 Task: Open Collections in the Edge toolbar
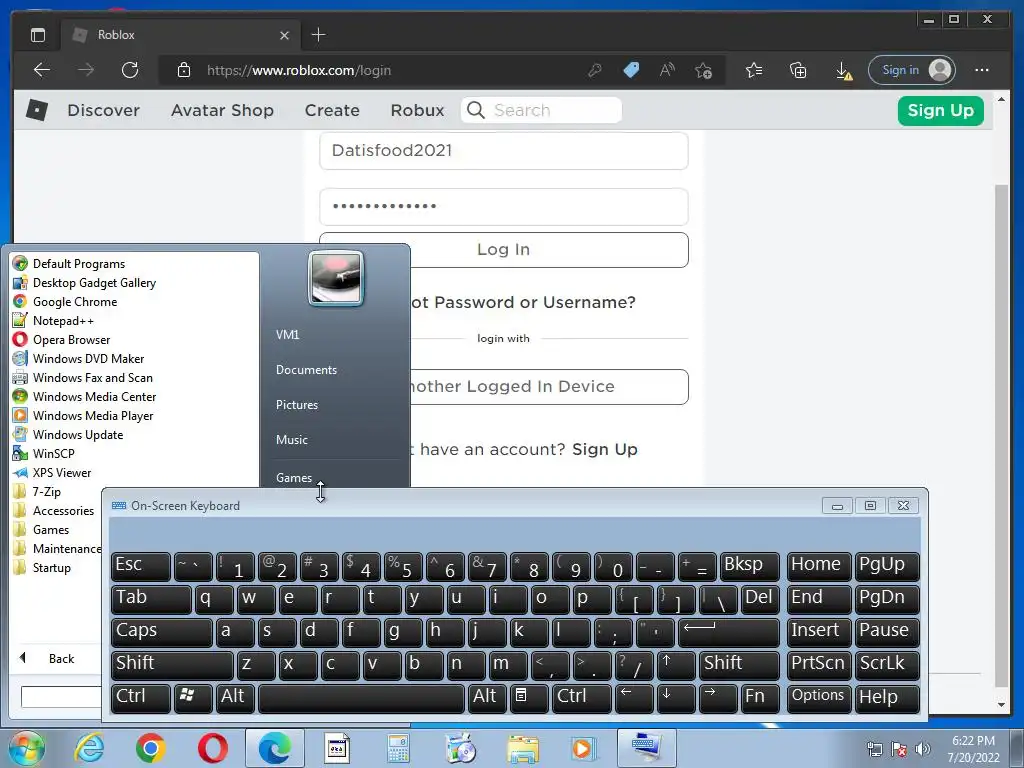click(798, 70)
